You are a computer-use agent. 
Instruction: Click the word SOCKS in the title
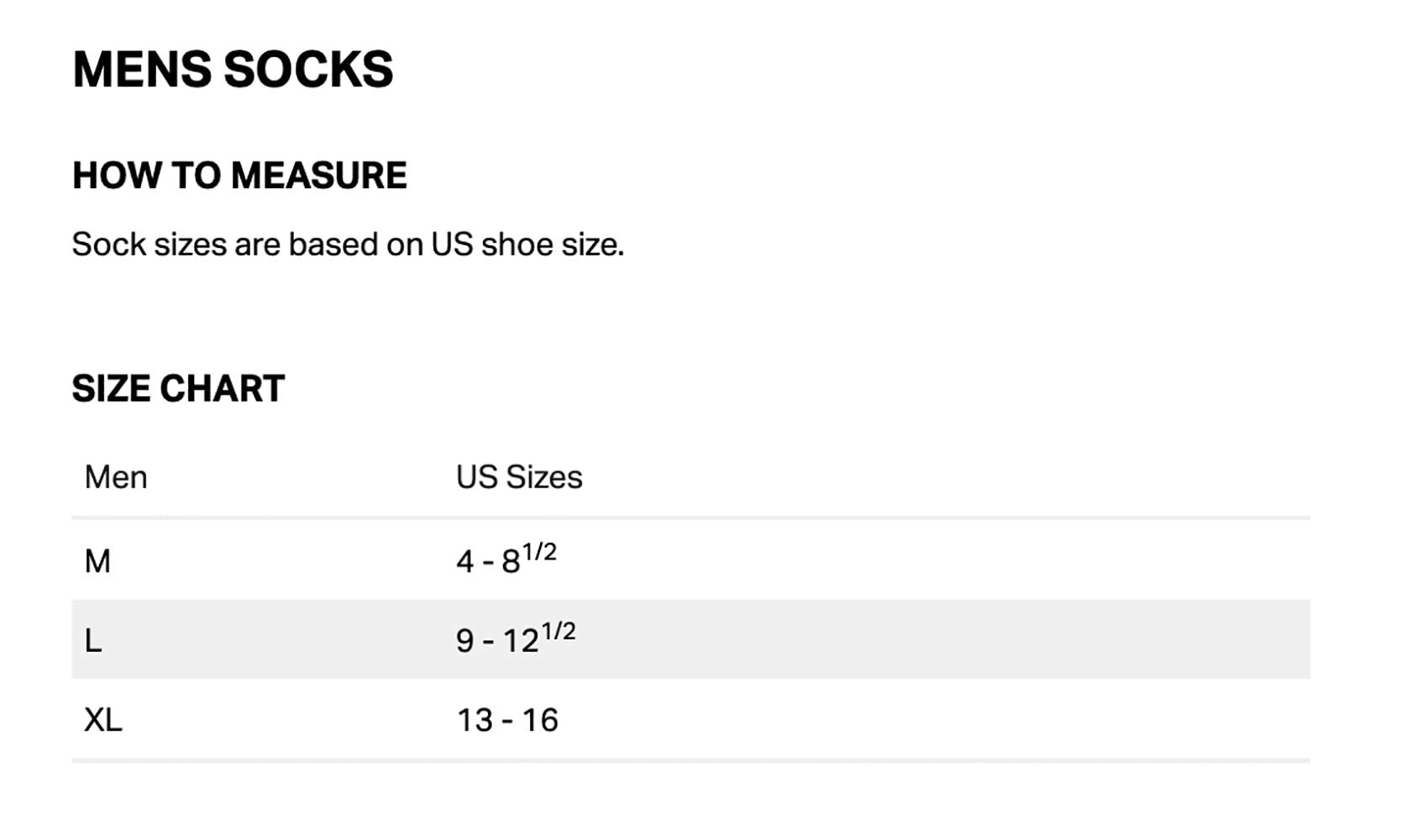[308, 69]
